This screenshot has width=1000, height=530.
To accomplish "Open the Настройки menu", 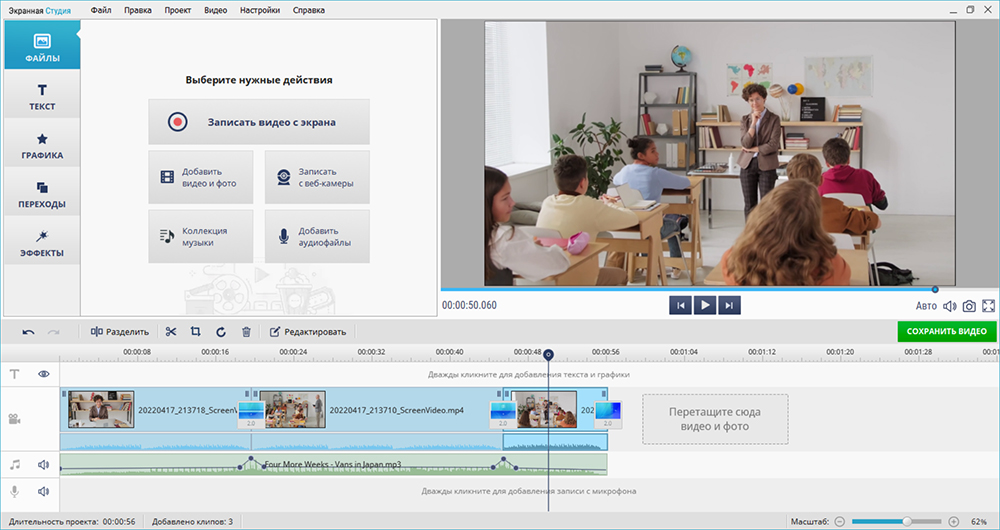I will tap(260, 10).
